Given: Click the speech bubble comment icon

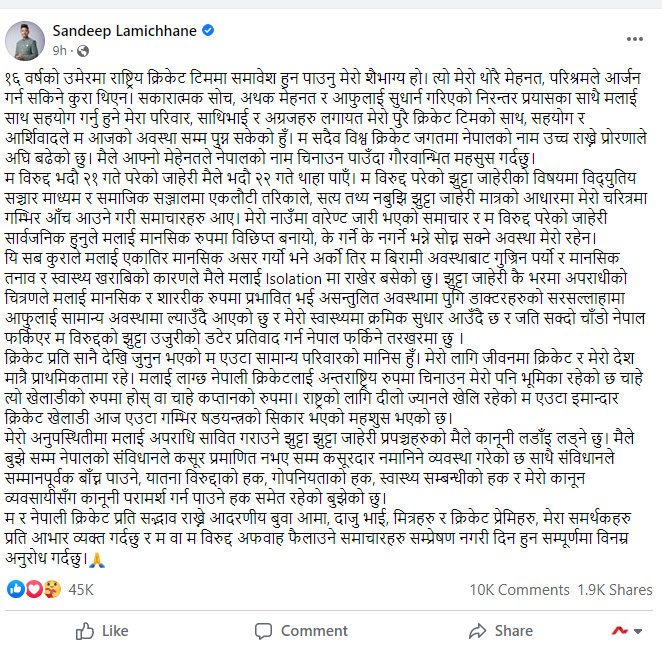Looking at the screenshot, I should [x=262, y=631].
